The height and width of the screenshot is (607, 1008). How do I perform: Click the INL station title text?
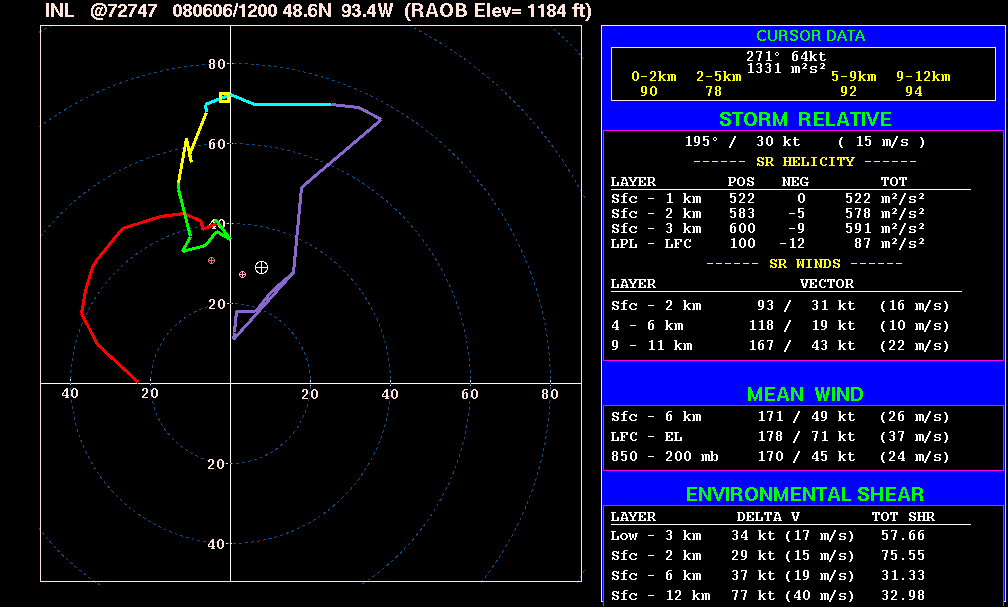[x=59, y=11]
